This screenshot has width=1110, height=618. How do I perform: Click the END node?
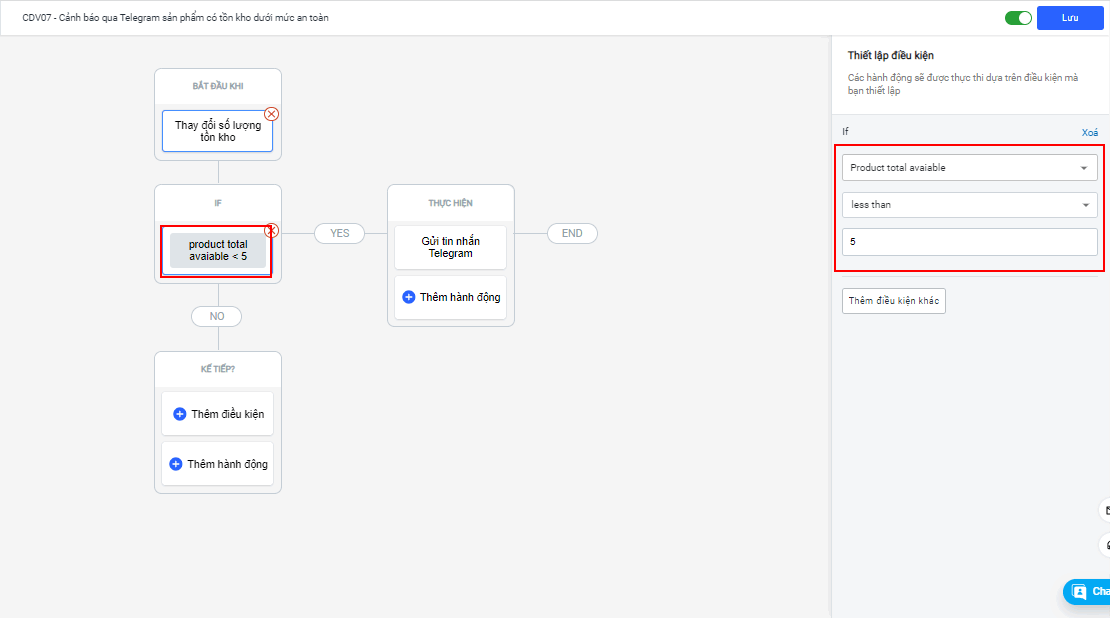click(572, 233)
